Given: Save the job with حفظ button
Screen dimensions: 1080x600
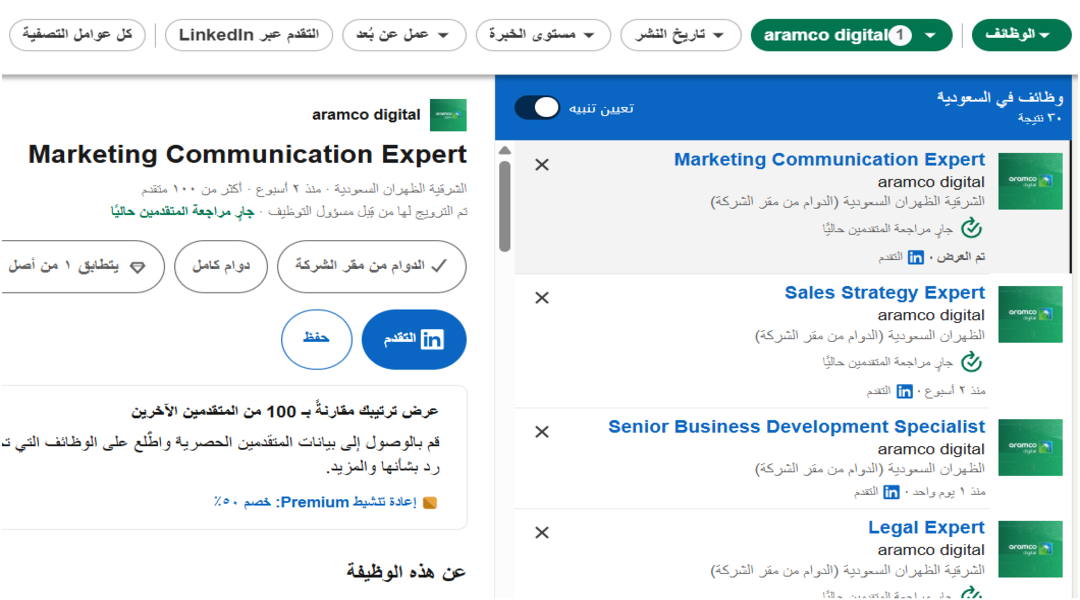Looking at the screenshot, I should click(x=316, y=340).
